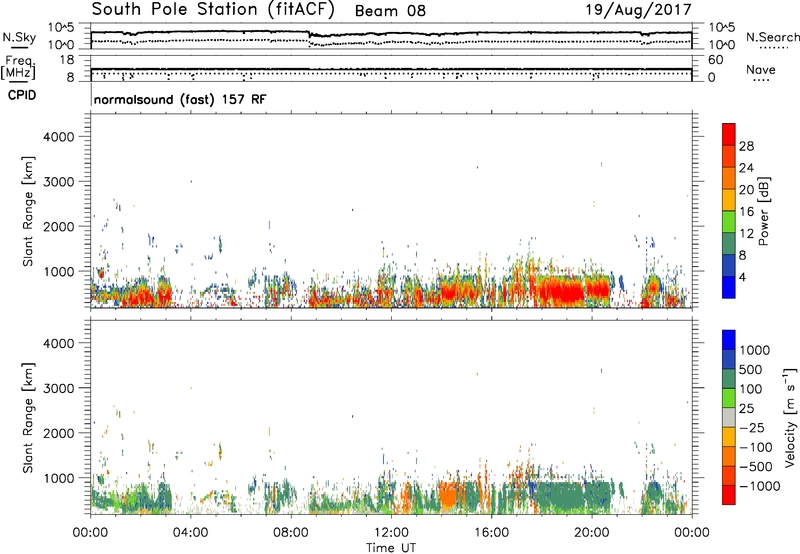Click the '12:00' time tick label
800x554 pixels.
tap(391, 533)
